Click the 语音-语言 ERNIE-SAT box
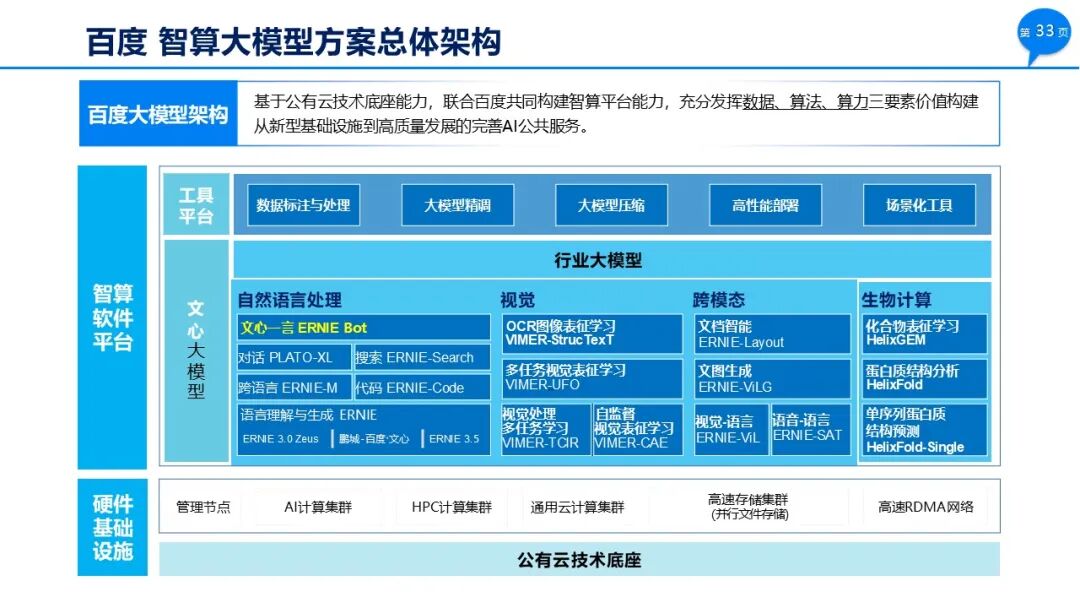 [x=811, y=429]
